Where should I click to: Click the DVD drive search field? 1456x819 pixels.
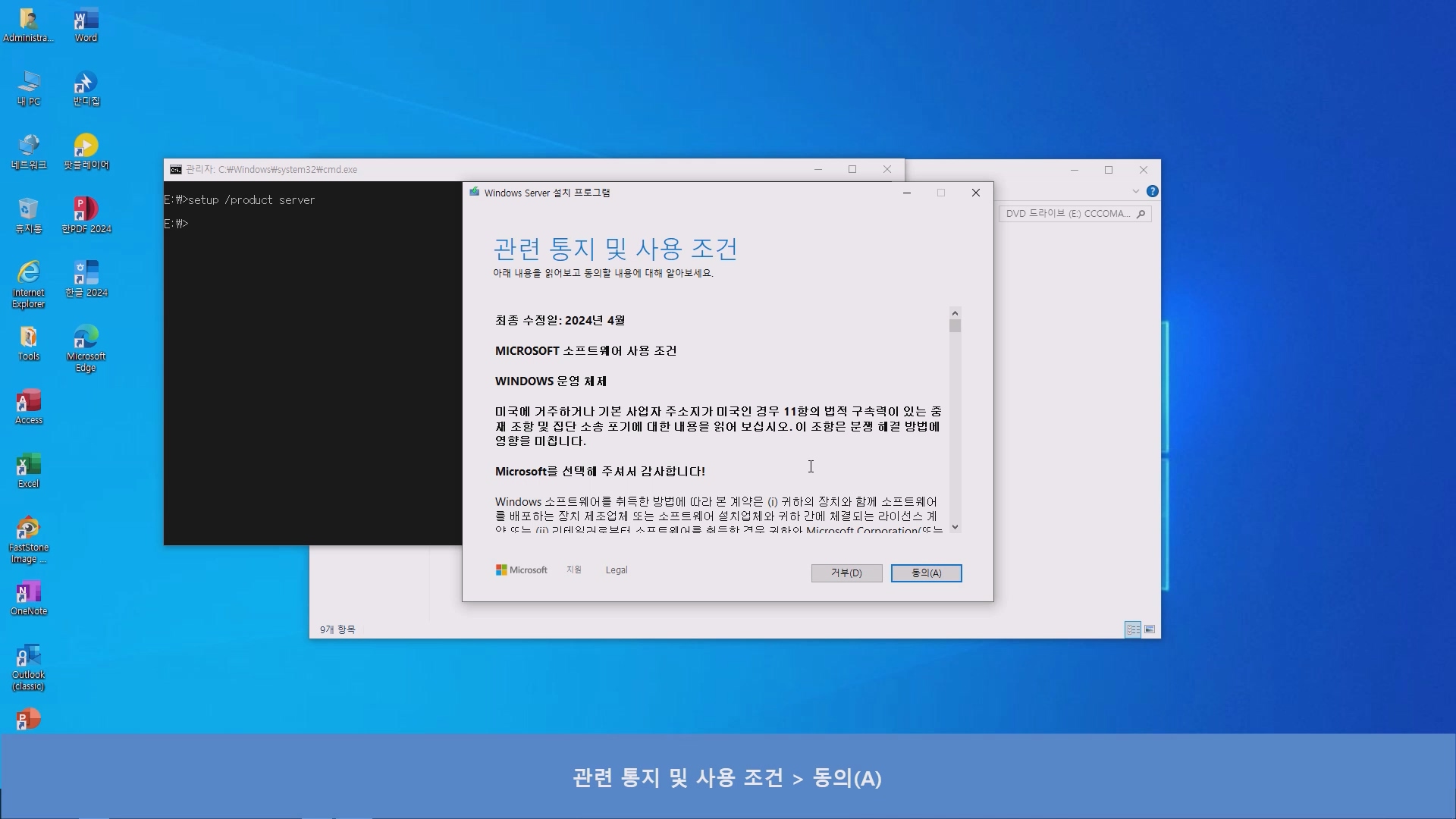pos(1067,214)
